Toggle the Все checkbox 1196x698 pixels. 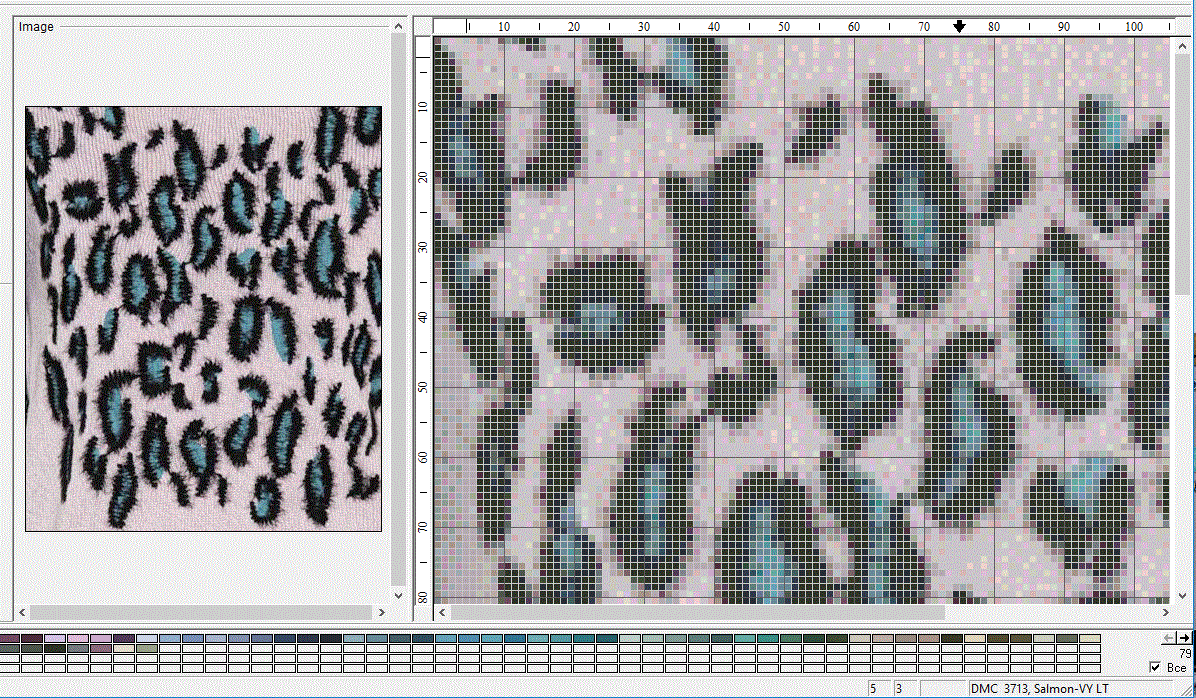[1155, 667]
